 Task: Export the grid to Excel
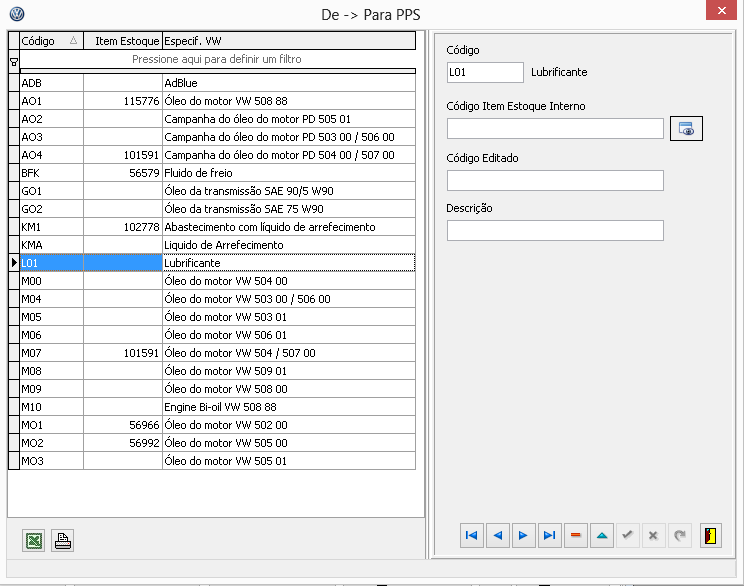[x=34, y=540]
